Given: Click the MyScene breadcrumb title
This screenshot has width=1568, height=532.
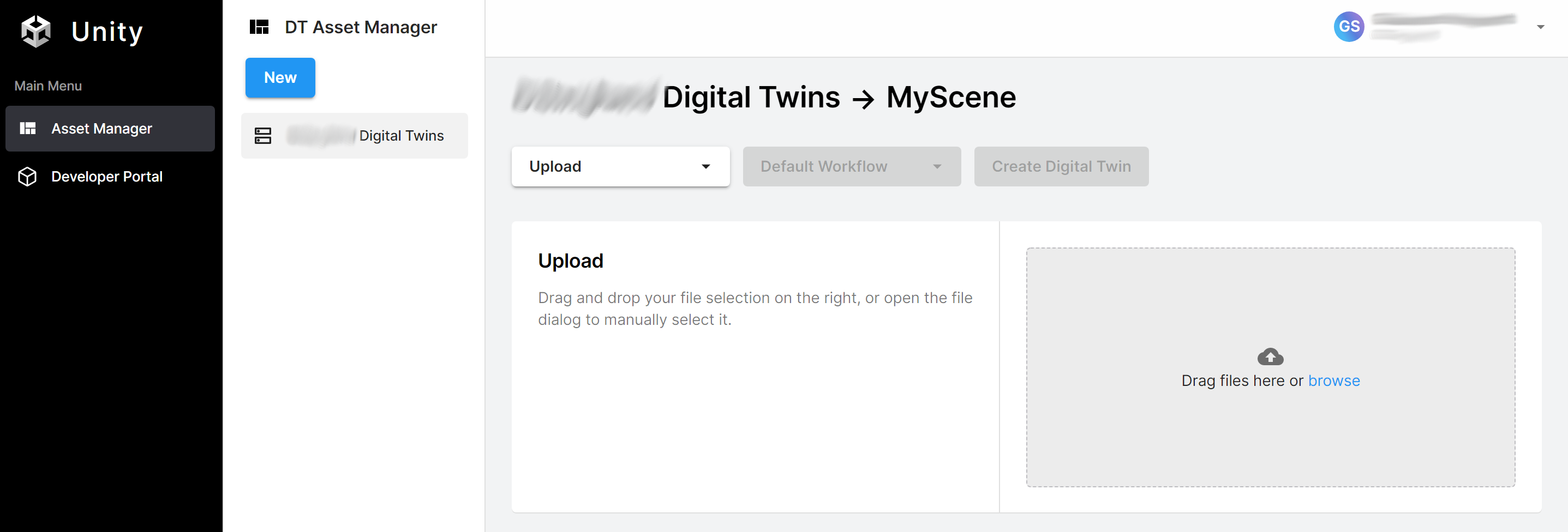Looking at the screenshot, I should pyautogui.click(x=951, y=96).
